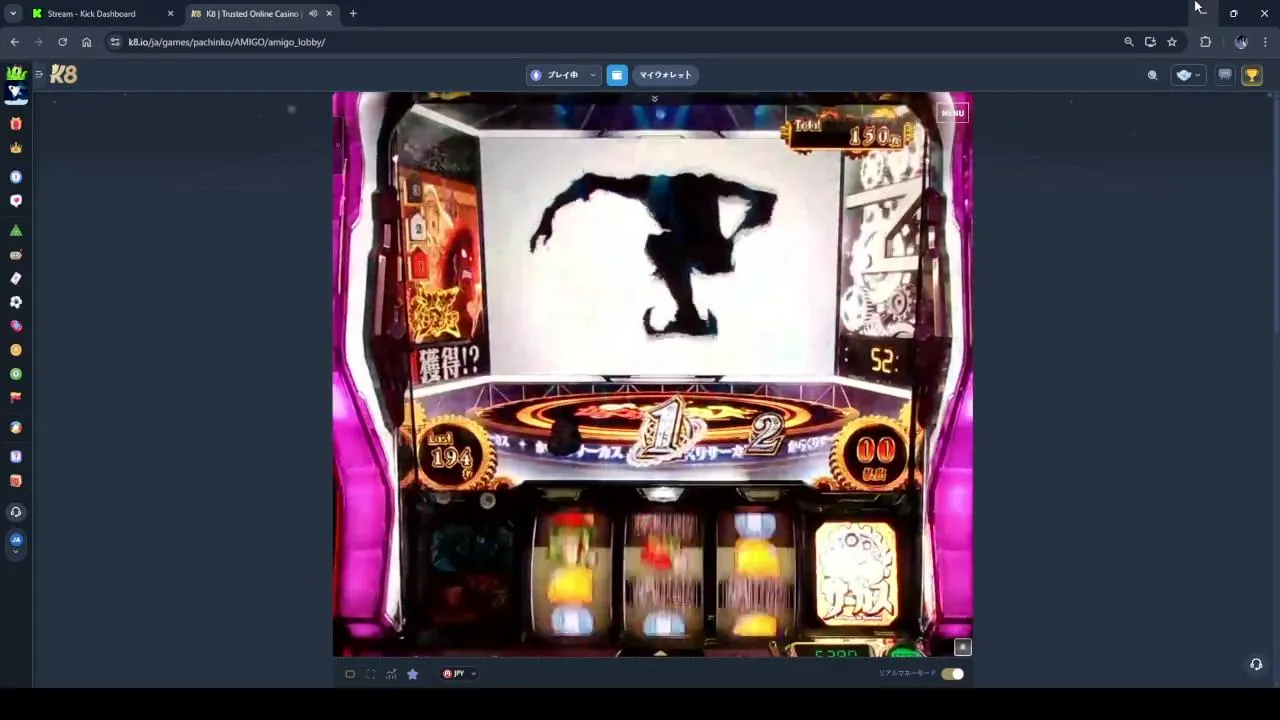Click the green circle sidebar icon

[x=16, y=374]
